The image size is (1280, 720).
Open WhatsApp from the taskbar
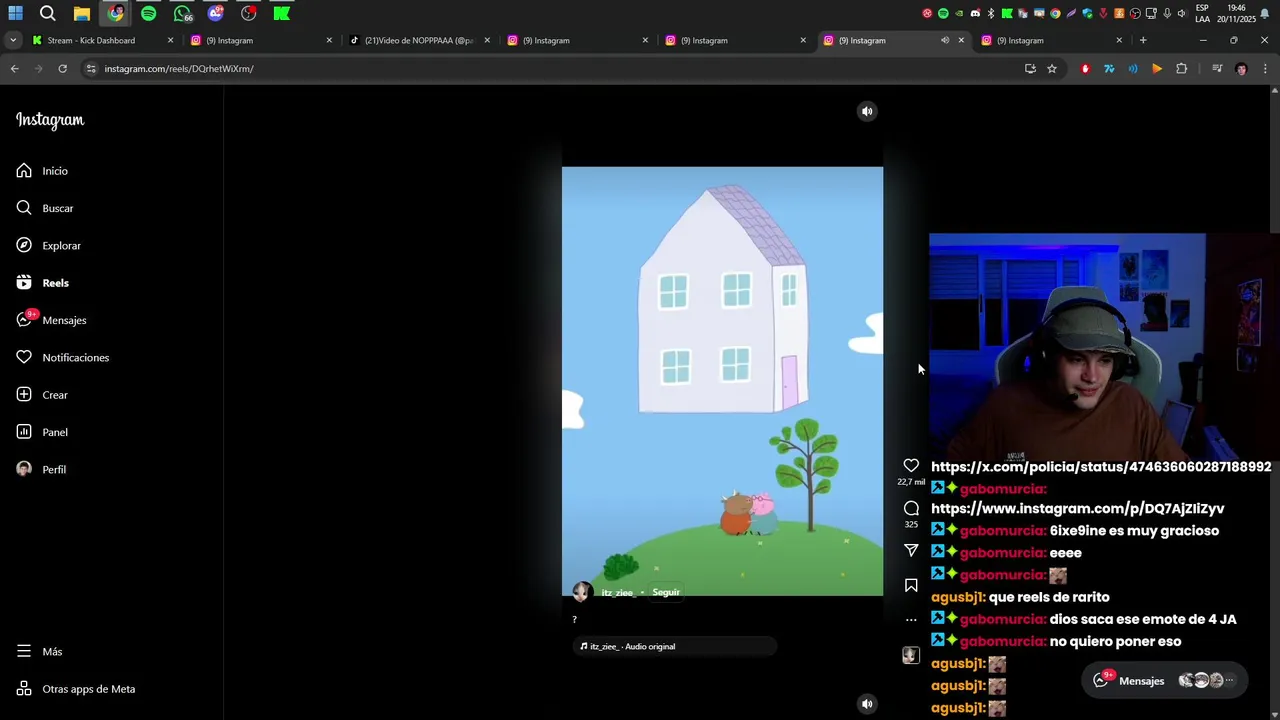pyautogui.click(x=182, y=13)
